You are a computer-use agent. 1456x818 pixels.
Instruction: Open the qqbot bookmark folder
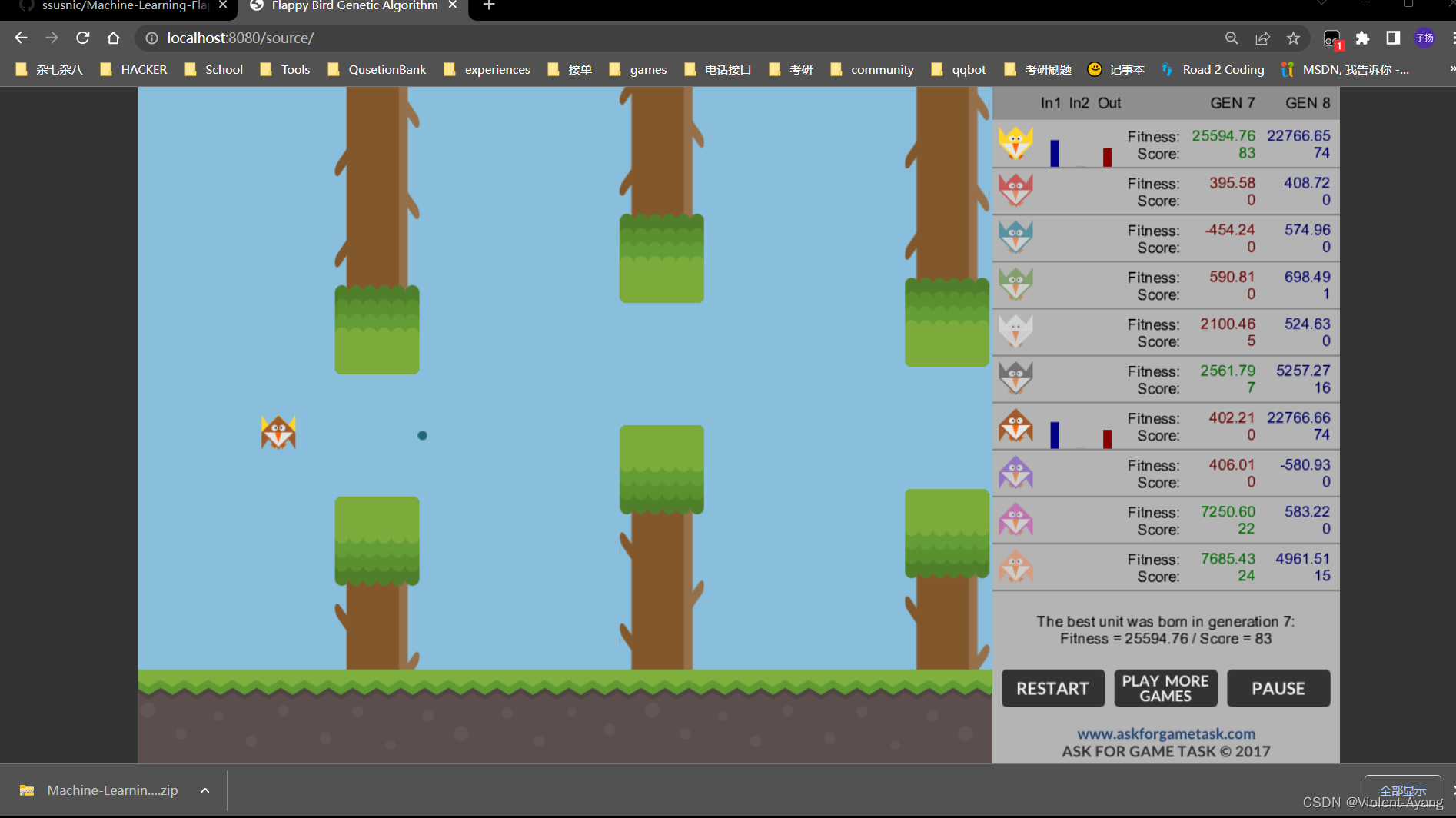click(959, 70)
